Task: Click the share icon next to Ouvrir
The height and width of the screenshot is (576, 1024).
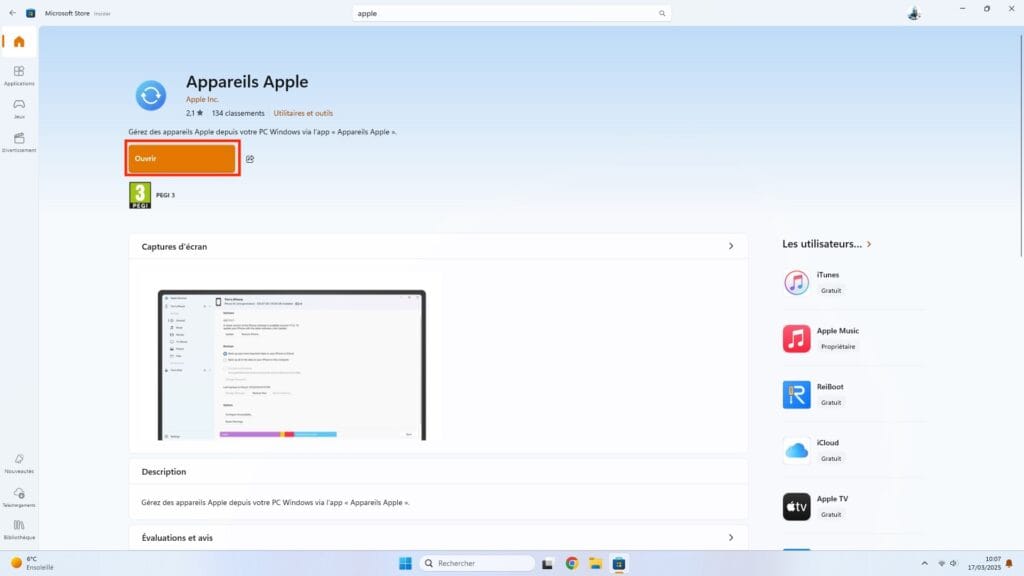Action: point(250,158)
